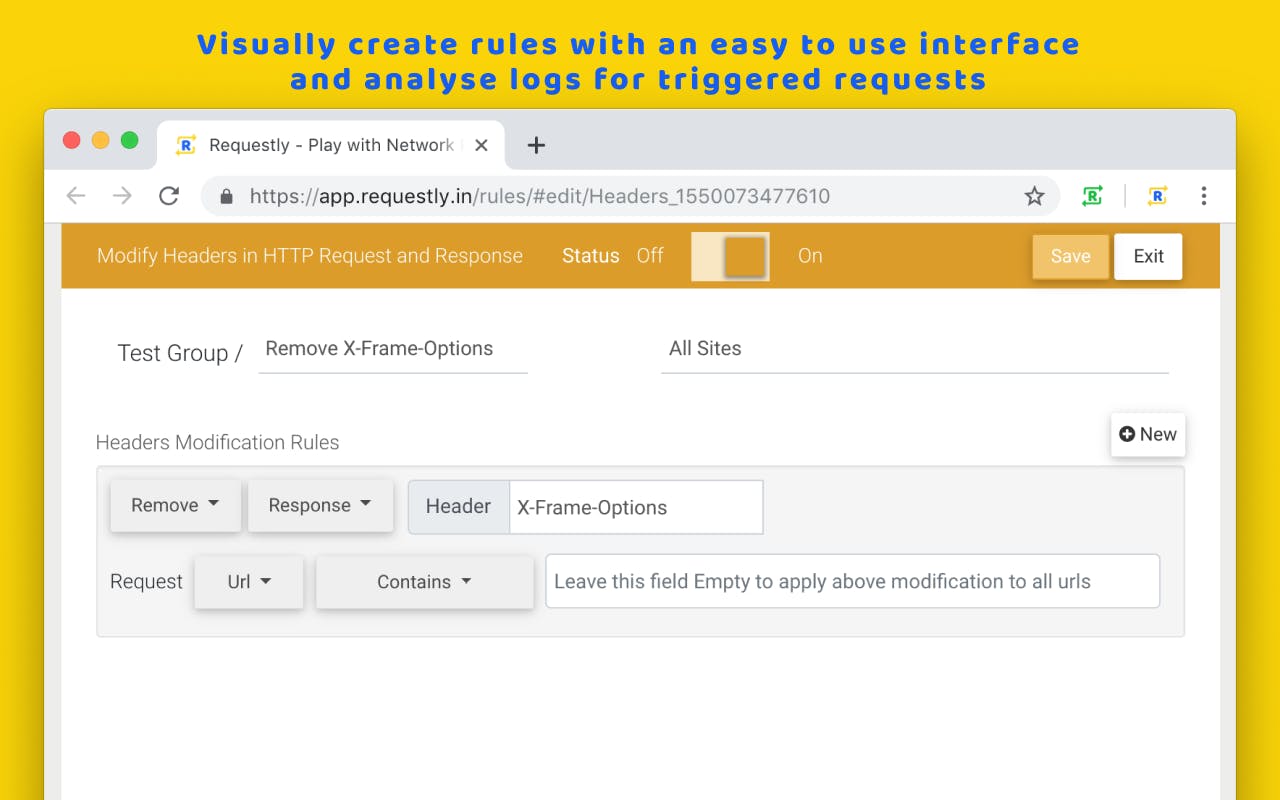Image resolution: width=1280 pixels, height=800 pixels.
Task: Click the browser forward arrow
Action: [x=122, y=196]
